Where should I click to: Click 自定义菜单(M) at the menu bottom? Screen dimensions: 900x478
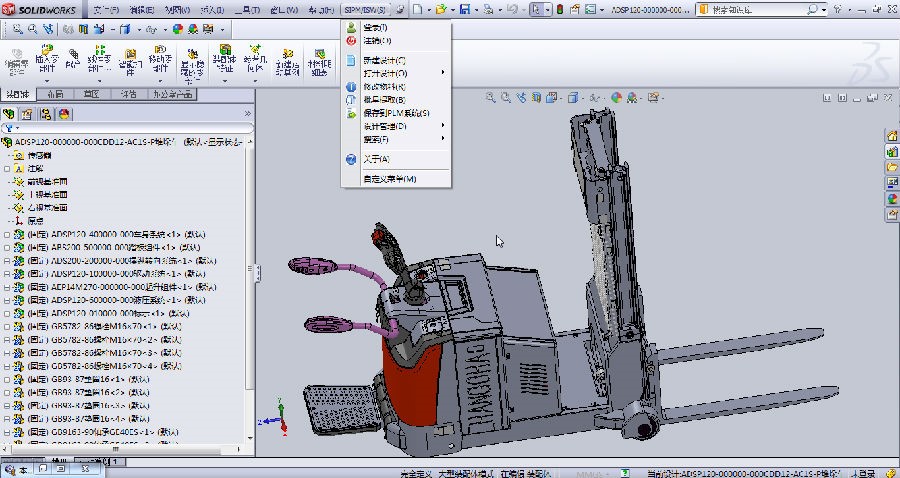pyautogui.click(x=389, y=178)
